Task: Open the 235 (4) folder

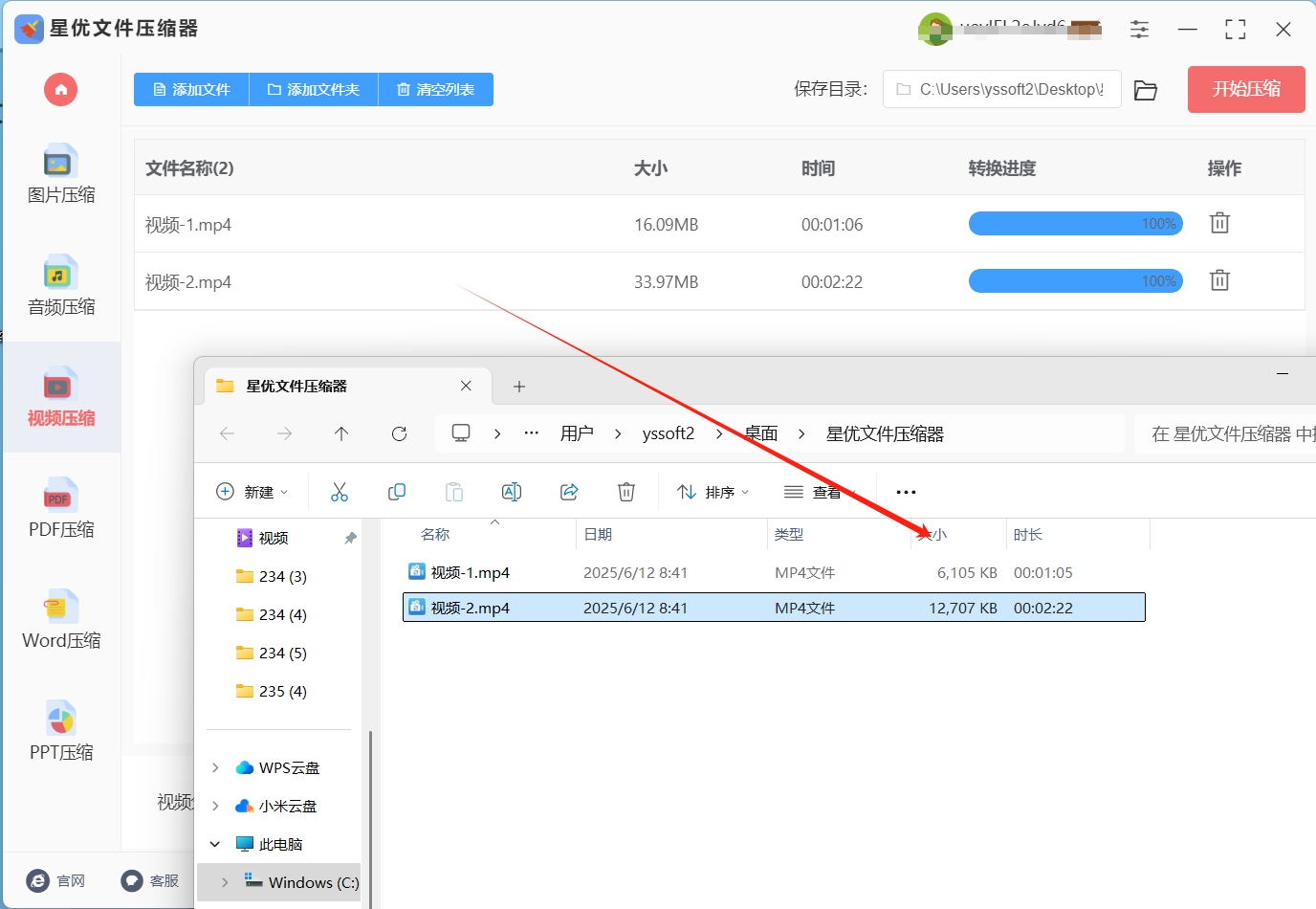Action: (273, 691)
